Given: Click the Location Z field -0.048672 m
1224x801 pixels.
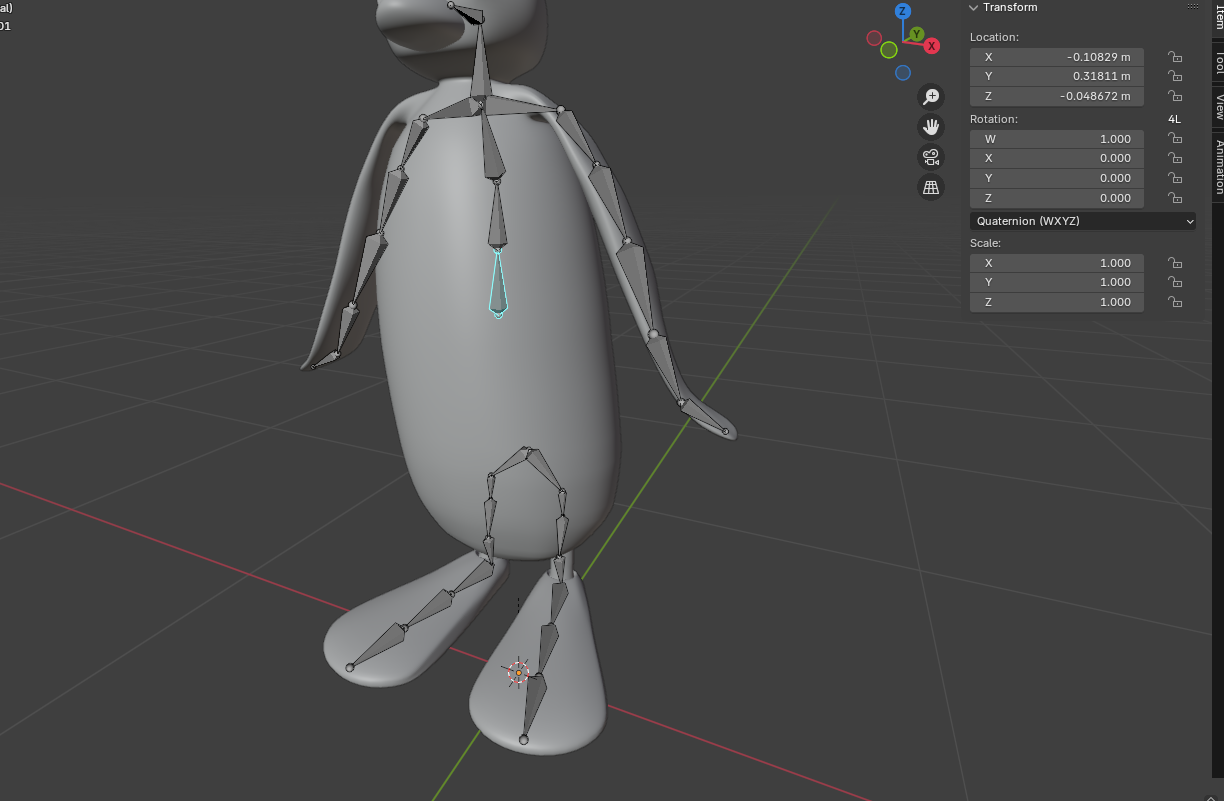Looking at the screenshot, I should [x=1057, y=96].
